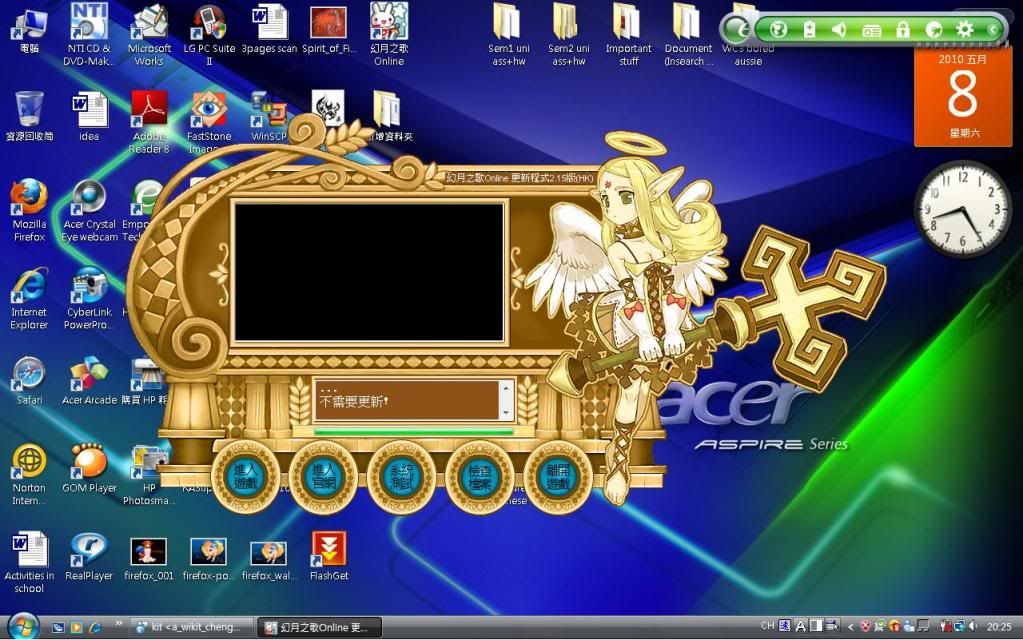The height and width of the screenshot is (640, 1023).
Task: Click the 進入官網 (official site) launcher button
Action: 323,477
